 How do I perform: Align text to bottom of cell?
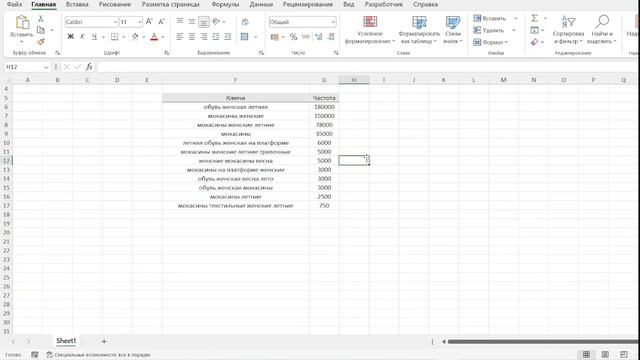click(x=204, y=21)
